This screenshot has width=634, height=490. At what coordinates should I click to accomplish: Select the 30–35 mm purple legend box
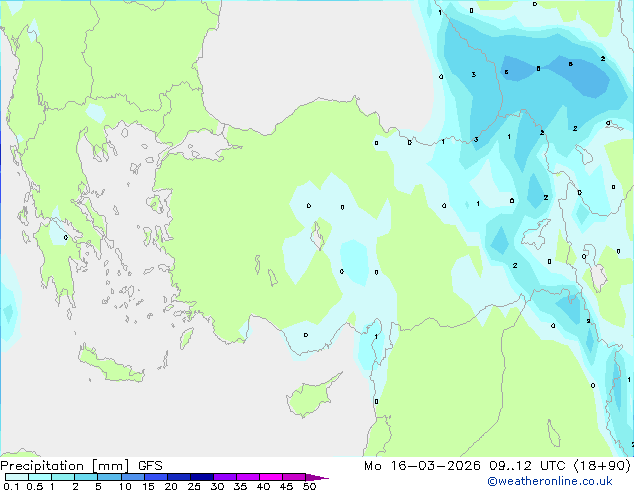pyautogui.click(x=224, y=477)
